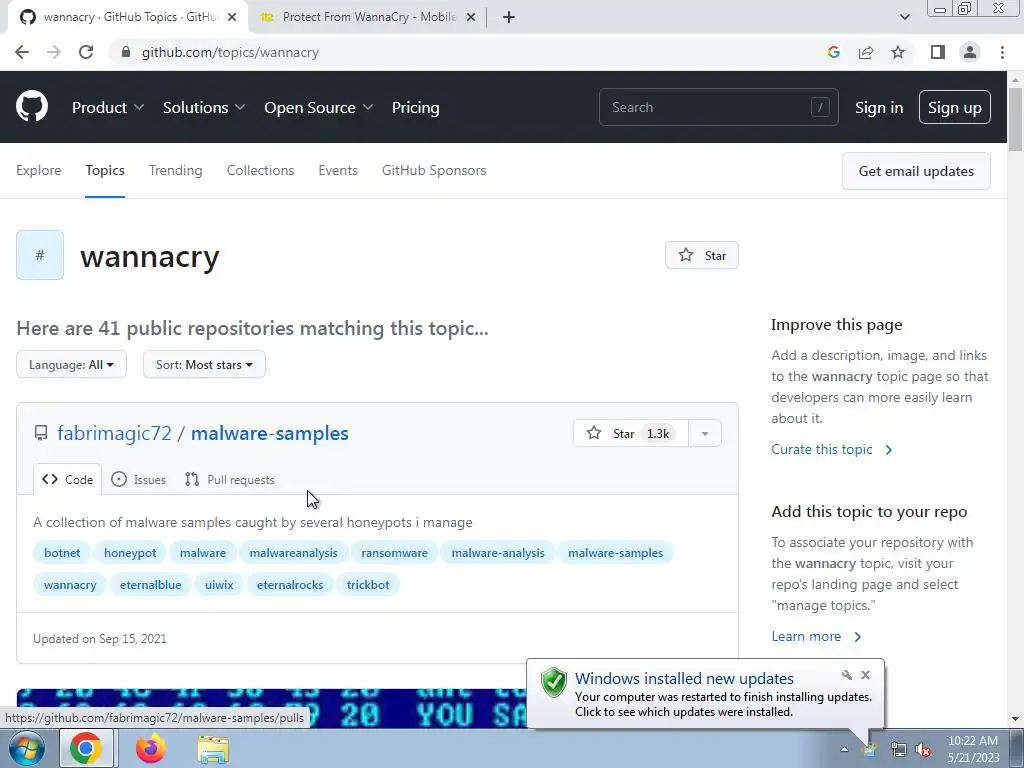Open GitHub Sponsors tab
The height and width of the screenshot is (768, 1024).
tap(434, 170)
